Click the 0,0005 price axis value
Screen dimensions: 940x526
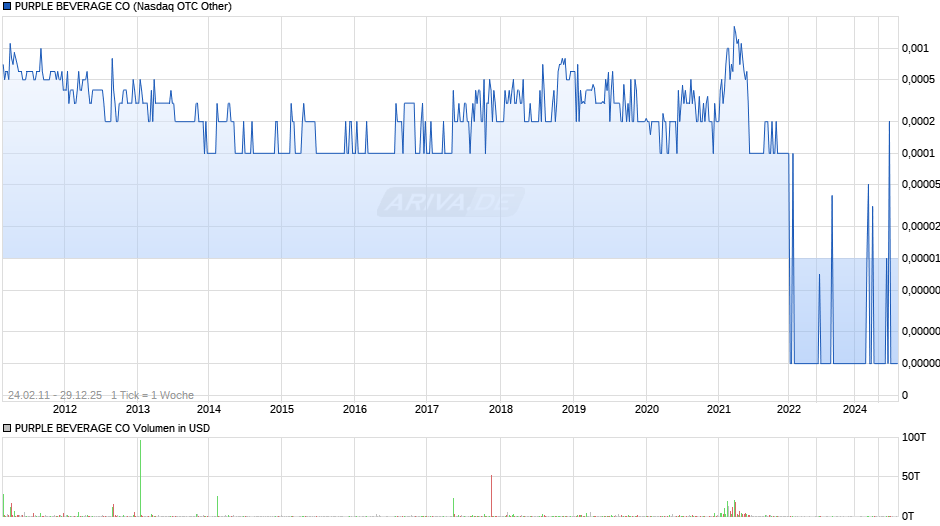918,79
